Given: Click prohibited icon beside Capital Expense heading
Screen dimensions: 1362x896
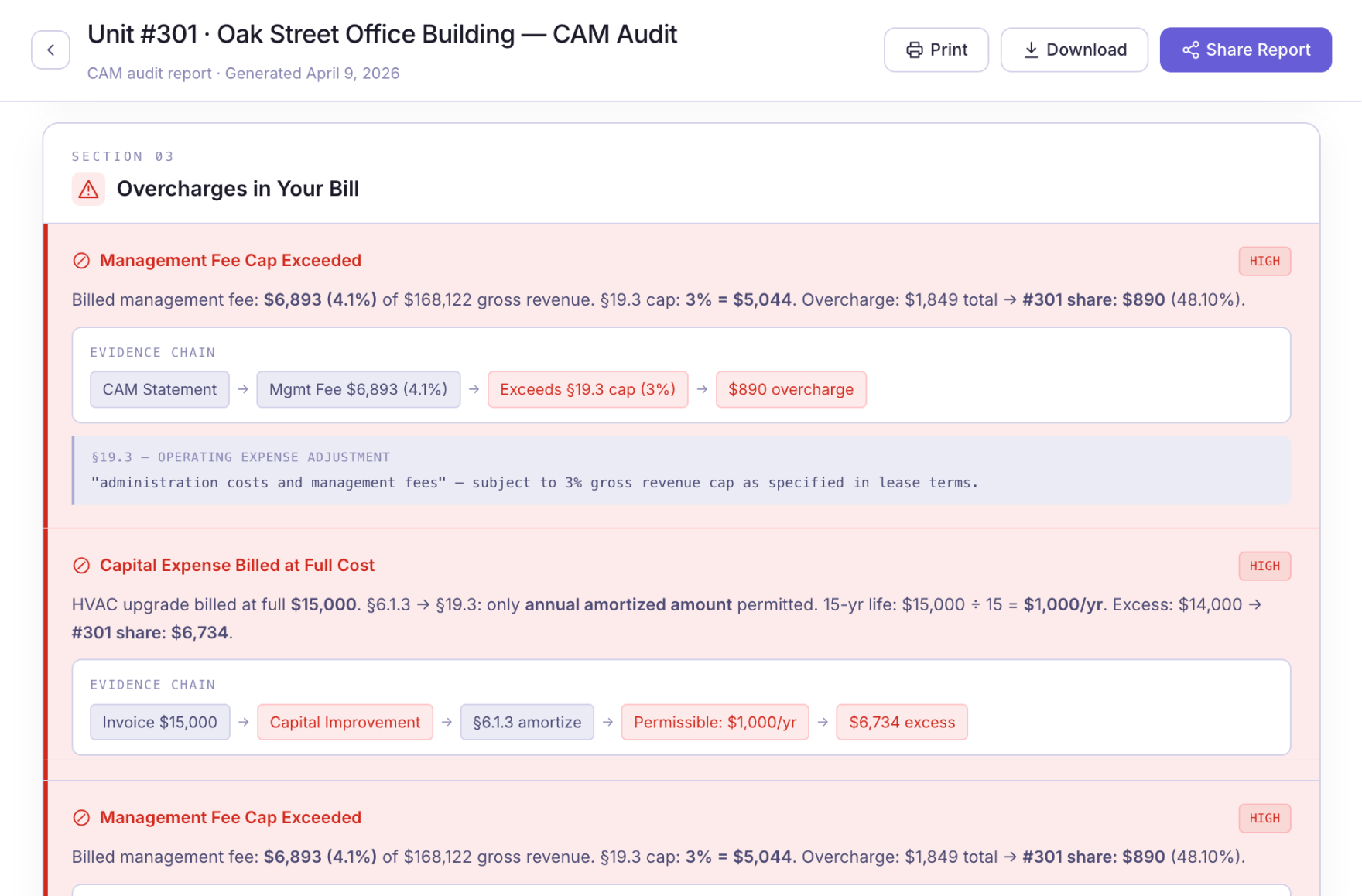Looking at the screenshot, I should tap(81, 566).
